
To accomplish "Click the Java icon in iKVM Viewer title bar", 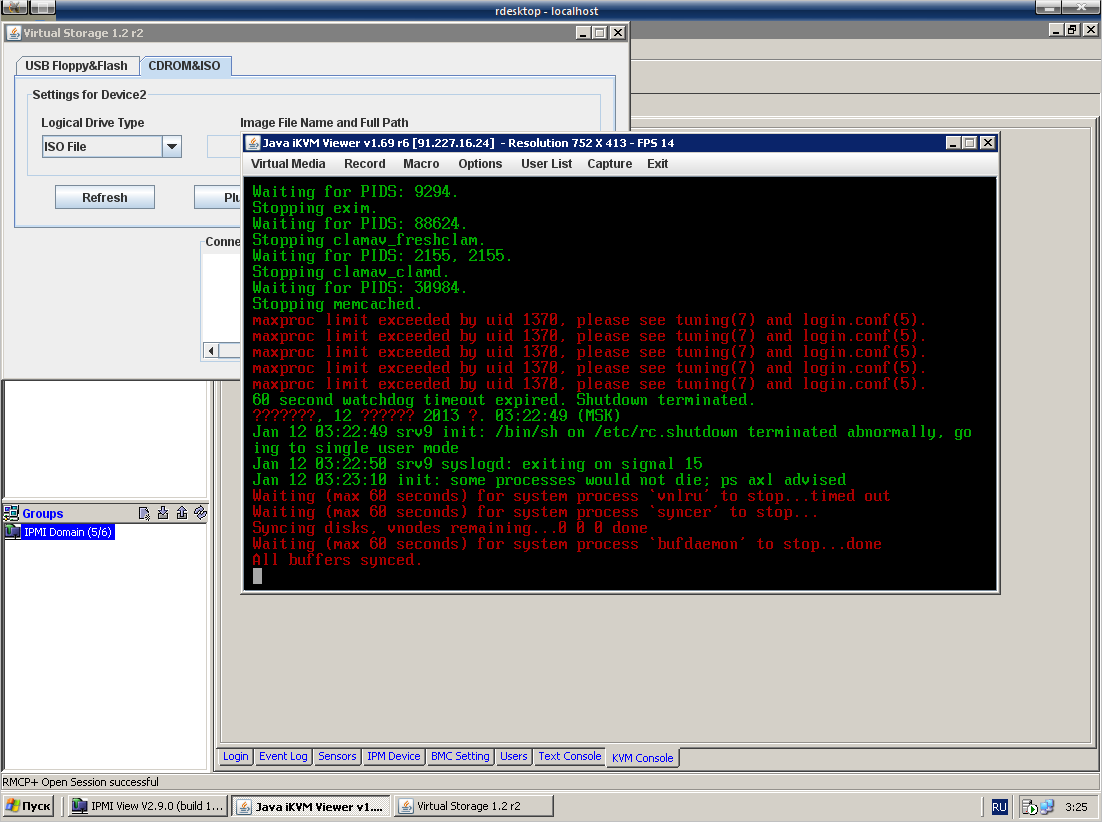I will (x=253, y=143).
